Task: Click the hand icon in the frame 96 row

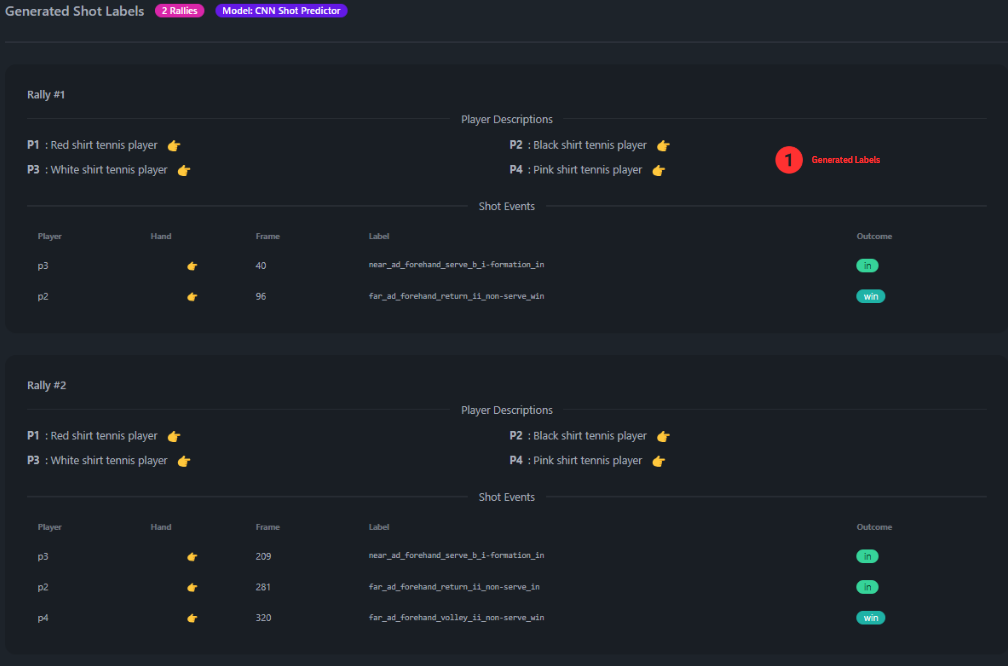Action: pos(192,296)
